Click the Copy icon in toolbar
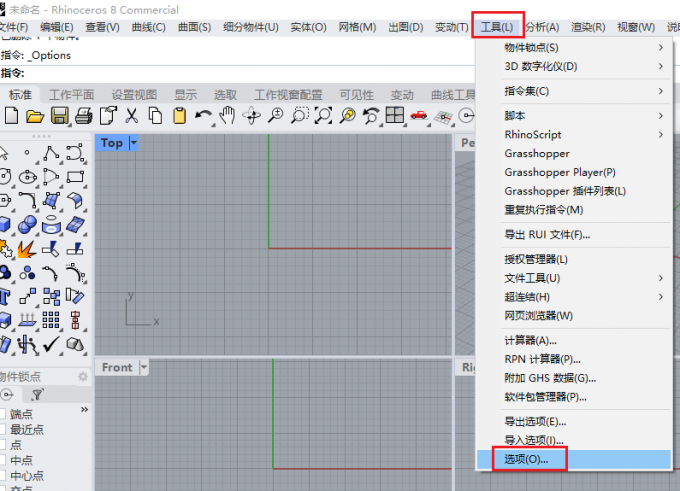The height and width of the screenshot is (491, 680). [155, 116]
